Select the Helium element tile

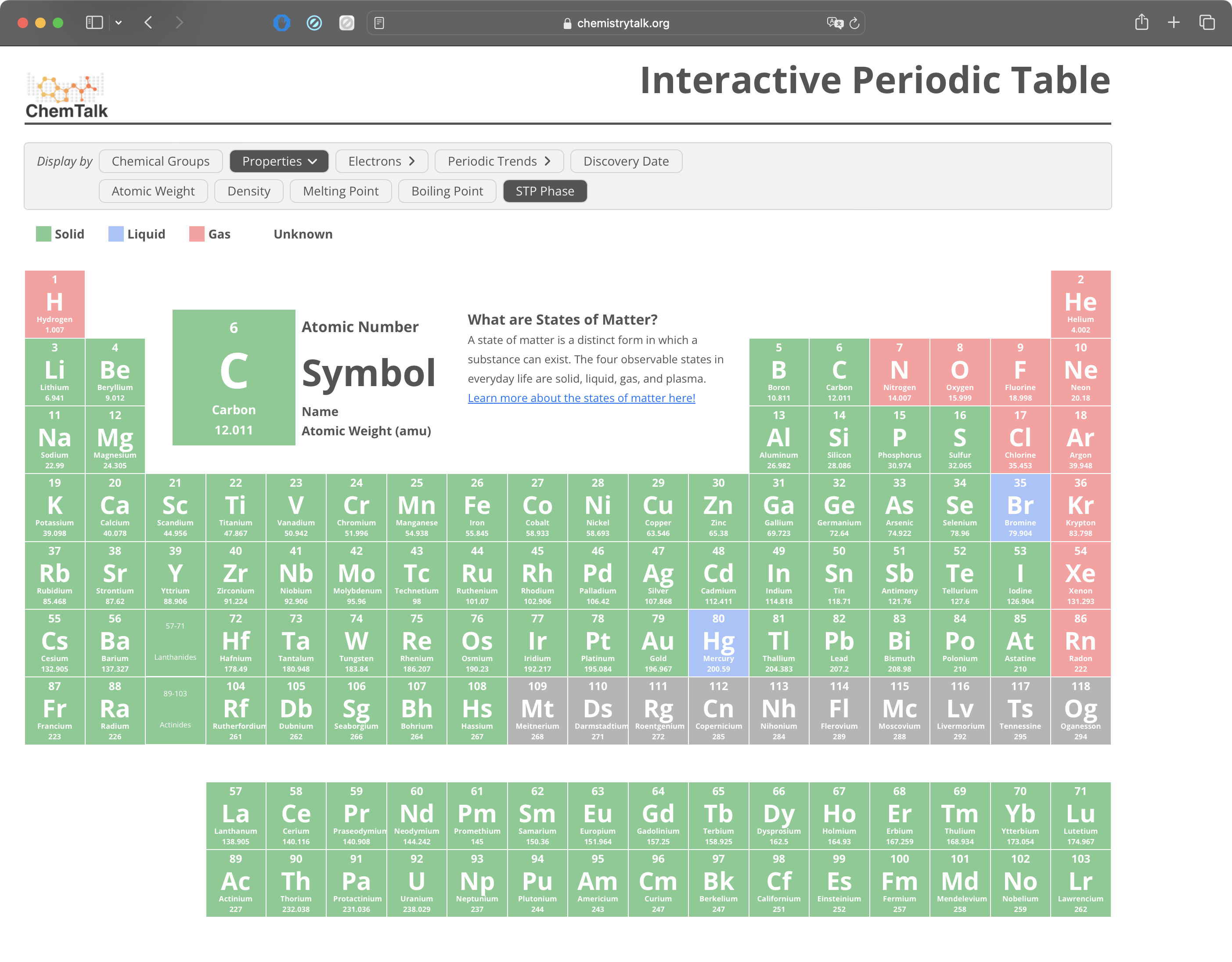coord(1080,304)
